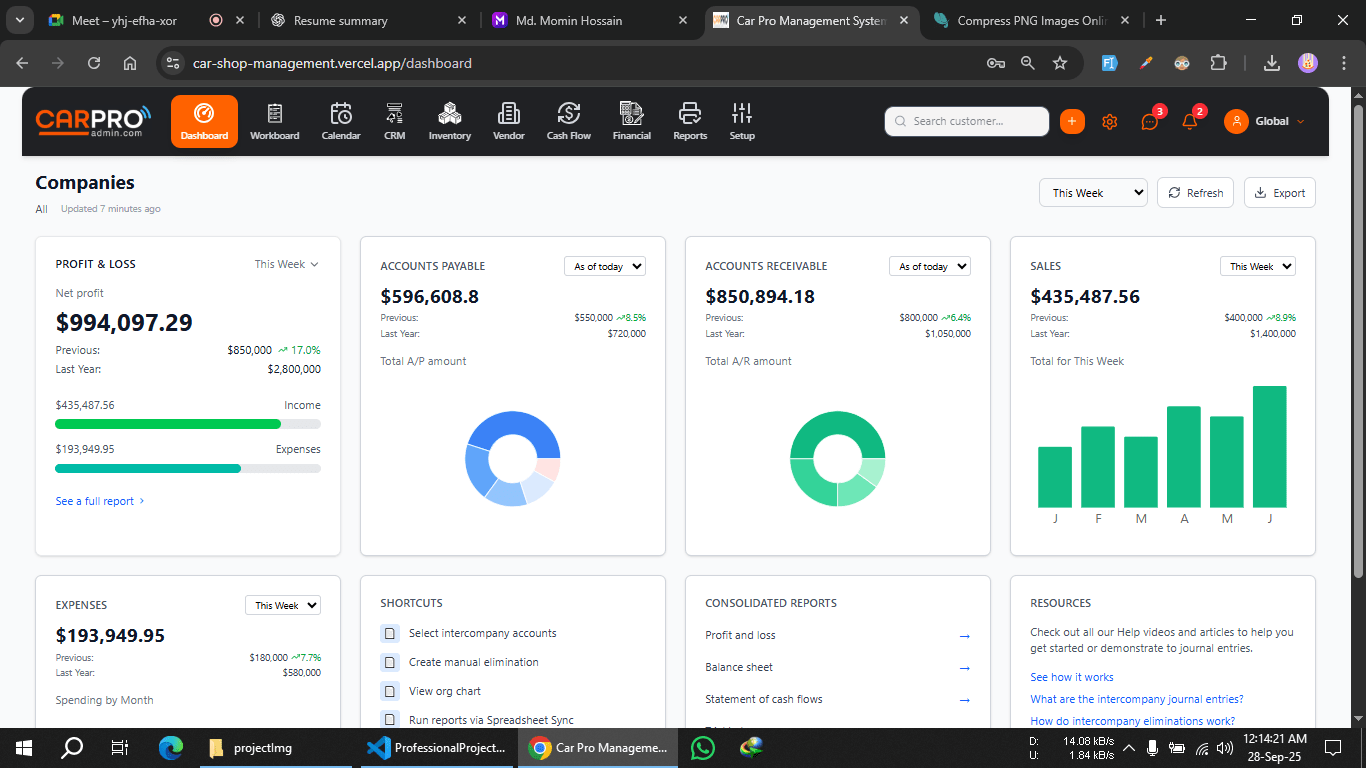Click the Refresh button
The height and width of the screenshot is (768, 1366).
1195,193
